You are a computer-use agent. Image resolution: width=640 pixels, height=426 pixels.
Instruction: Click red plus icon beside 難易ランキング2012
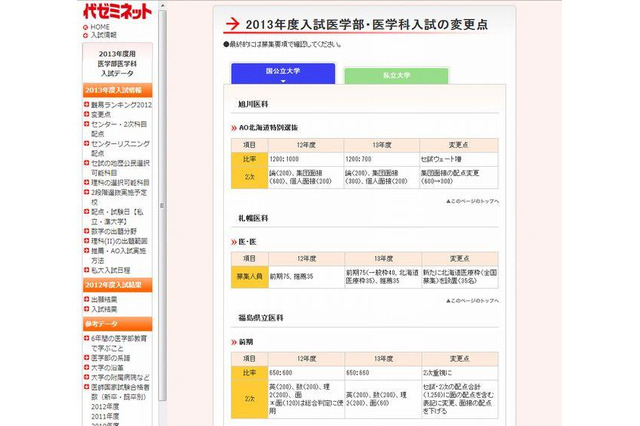[x=86, y=104]
